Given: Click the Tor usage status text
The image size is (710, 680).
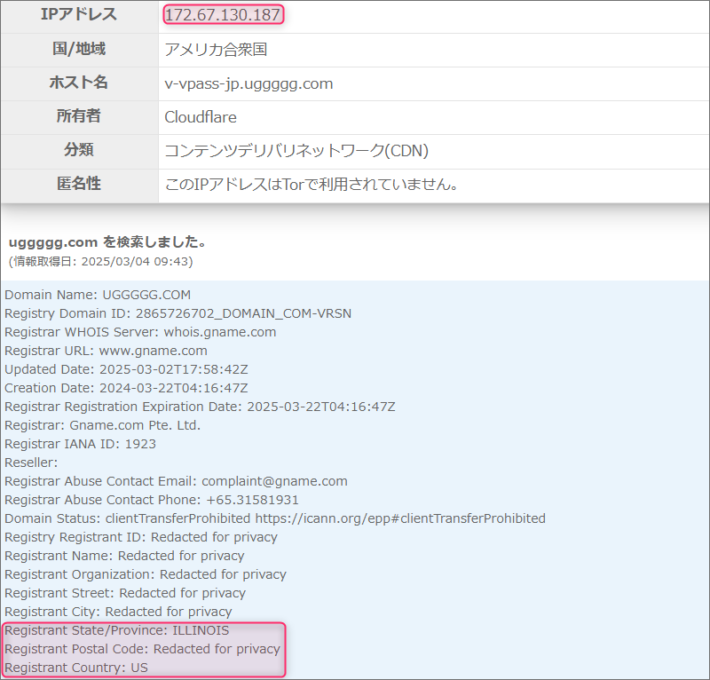Looking at the screenshot, I should 311,186.
